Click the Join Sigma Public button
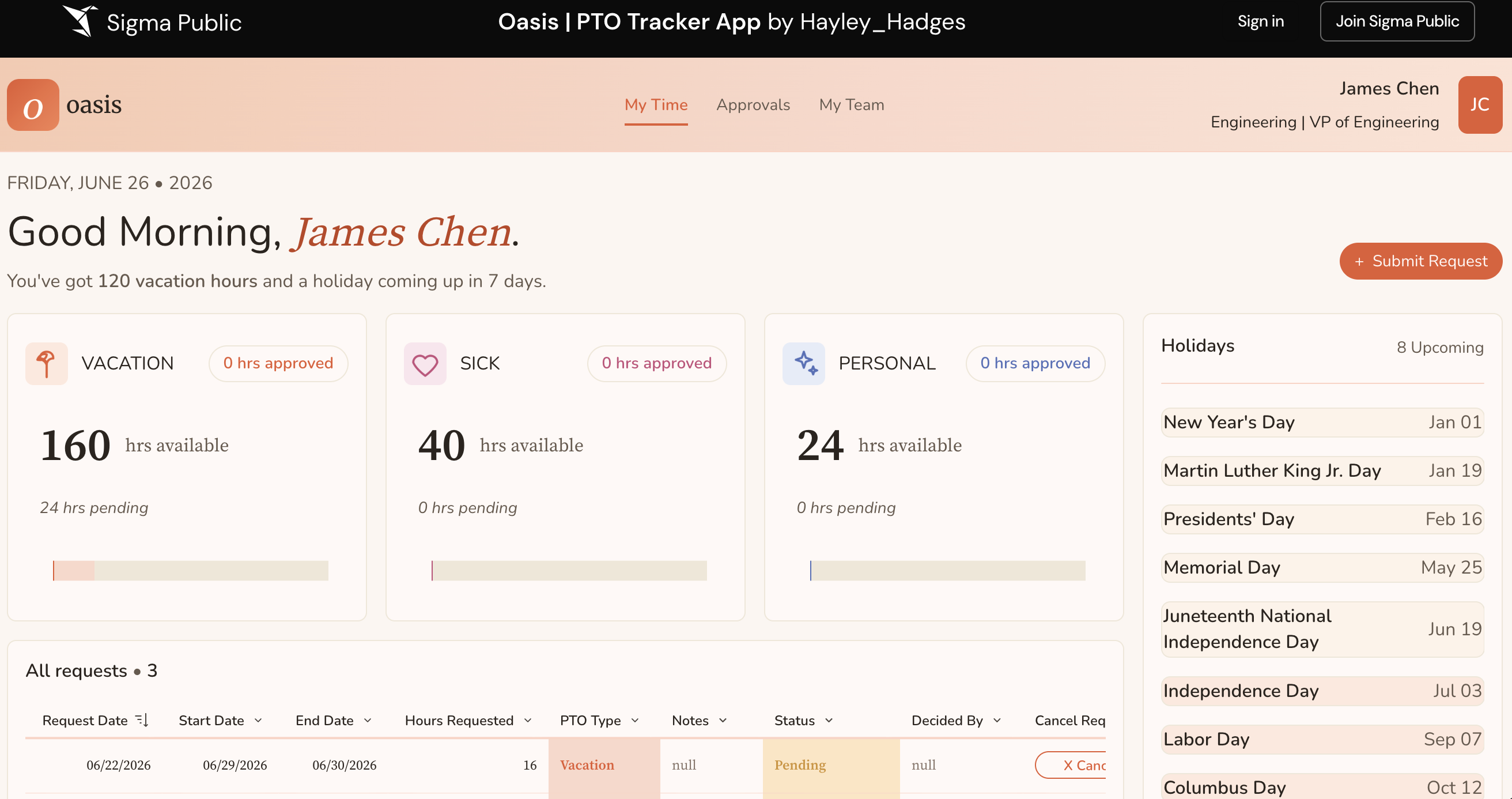The width and height of the screenshot is (1512, 799). 1397,21
